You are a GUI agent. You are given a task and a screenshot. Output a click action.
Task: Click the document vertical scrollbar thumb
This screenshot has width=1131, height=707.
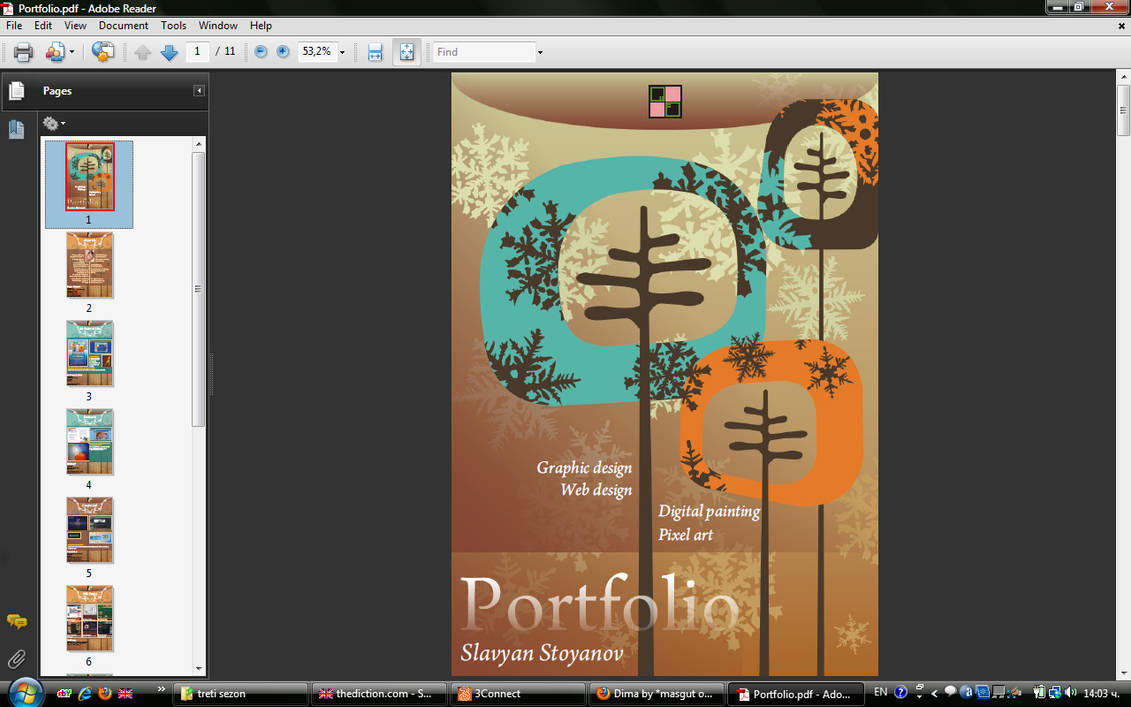pos(1123,110)
